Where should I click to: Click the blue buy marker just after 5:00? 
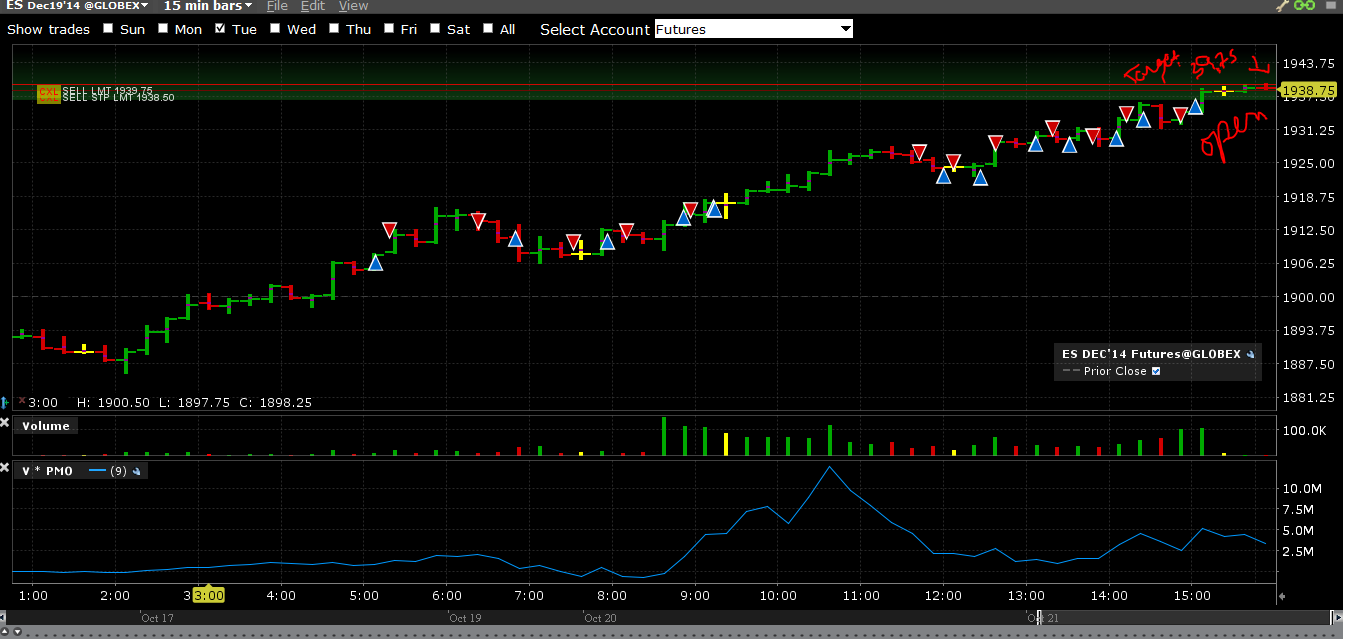coord(376,262)
